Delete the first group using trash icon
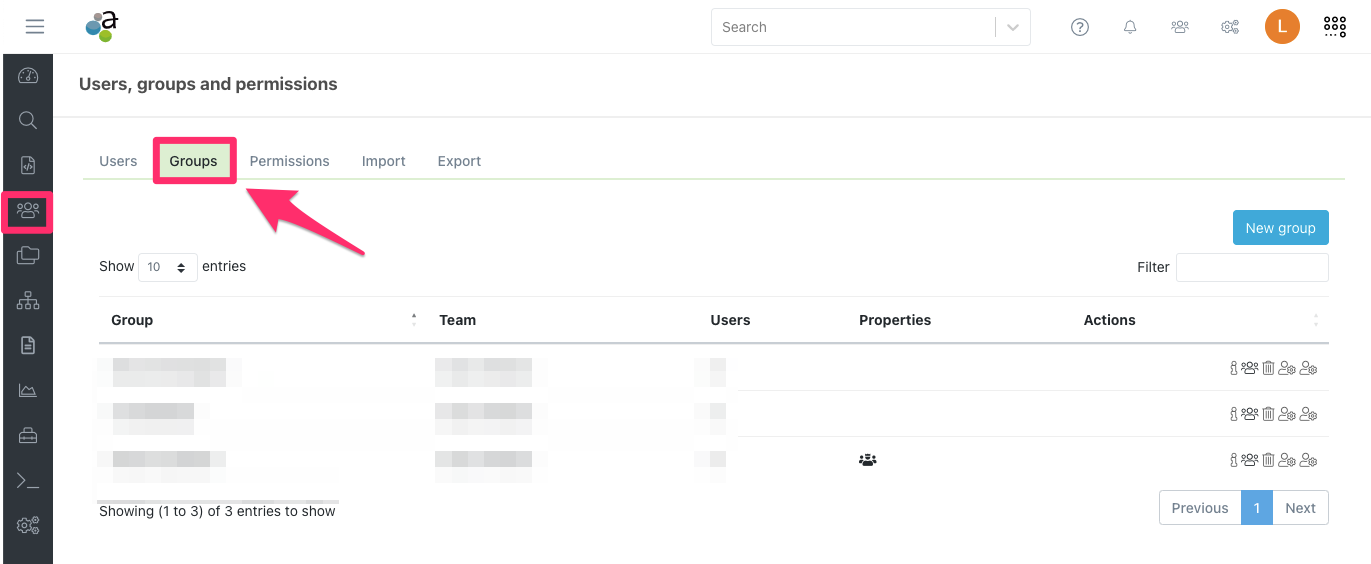The width and height of the screenshot is (1371, 564). tap(1268, 368)
